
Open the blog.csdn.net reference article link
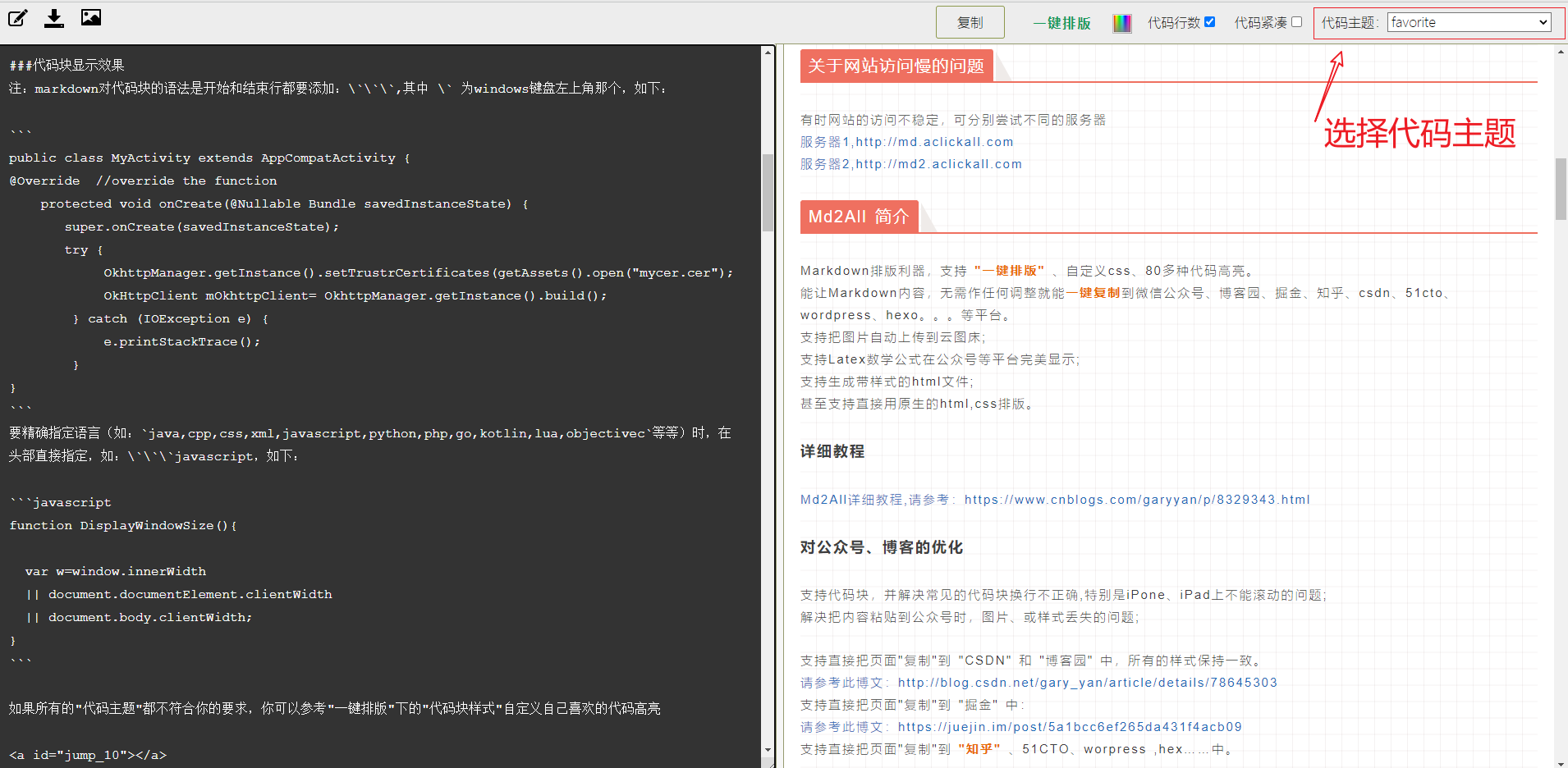point(1088,683)
